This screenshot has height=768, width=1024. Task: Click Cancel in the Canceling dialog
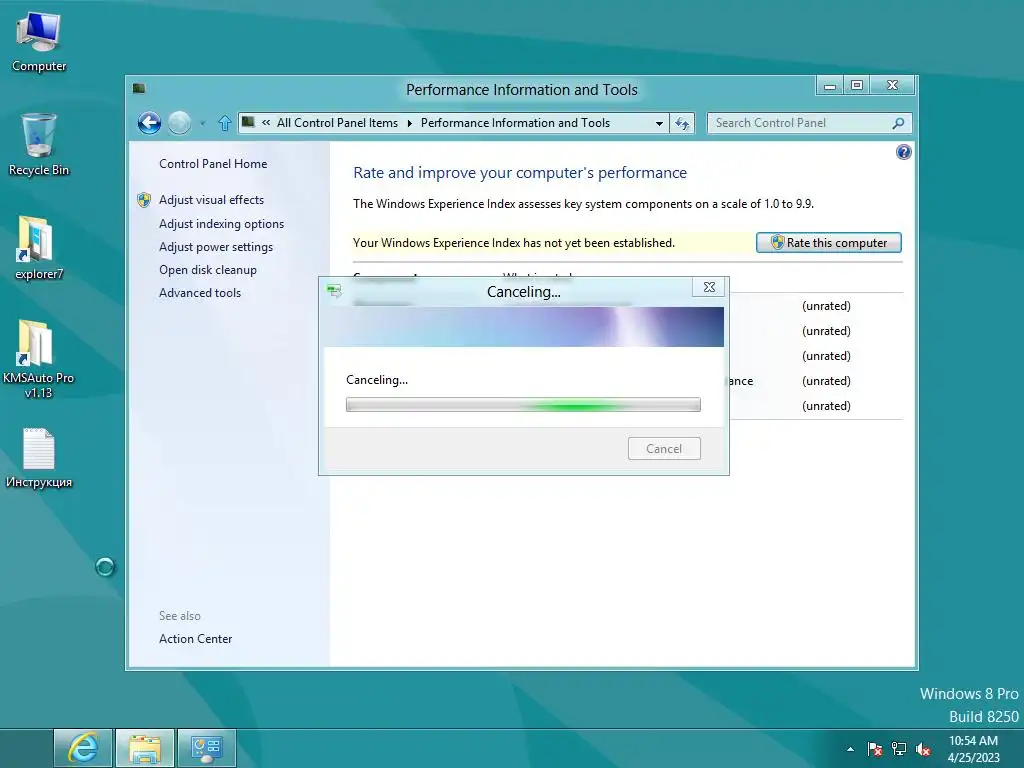click(x=664, y=449)
